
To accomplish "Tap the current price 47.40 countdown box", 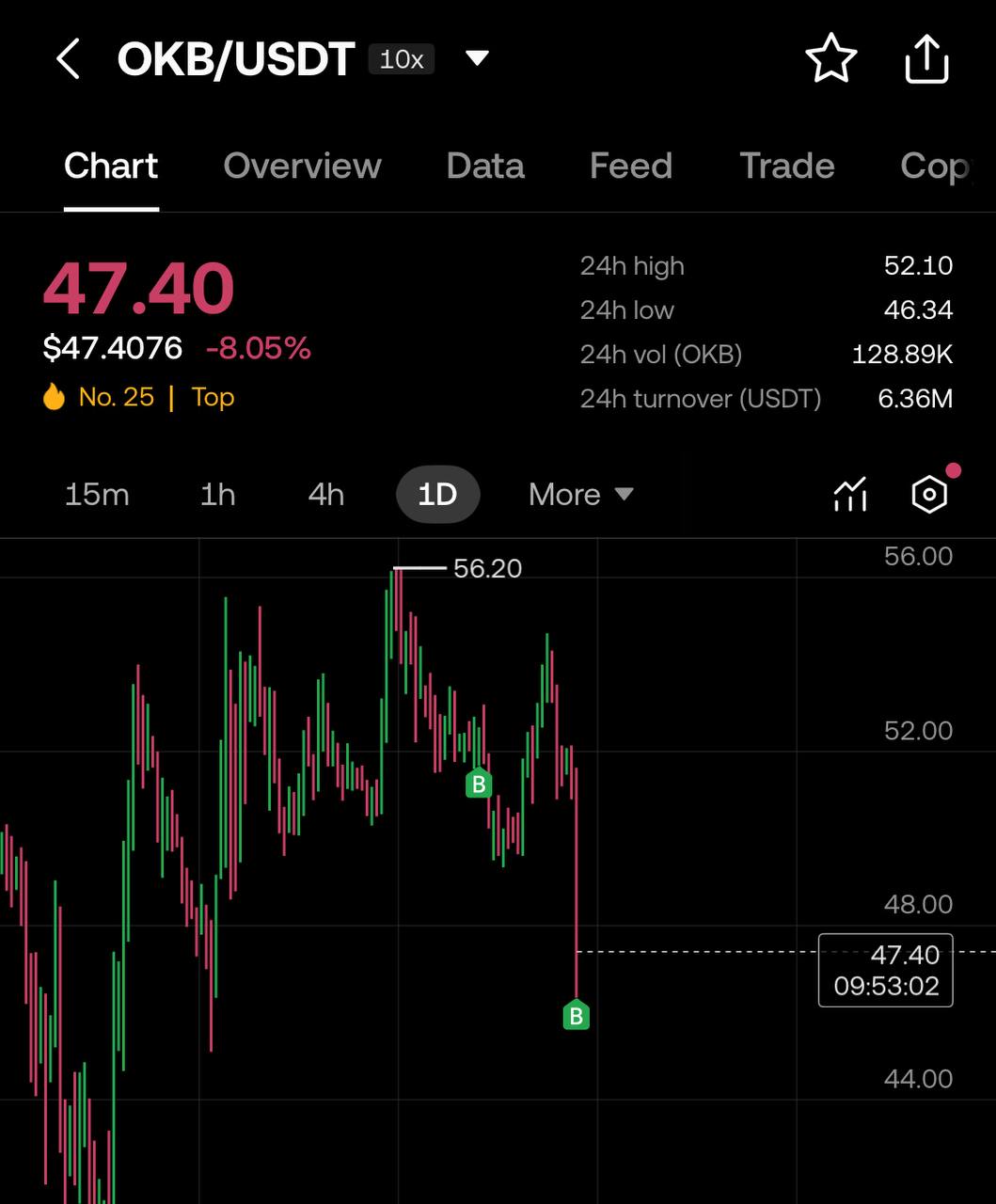I will (886, 970).
